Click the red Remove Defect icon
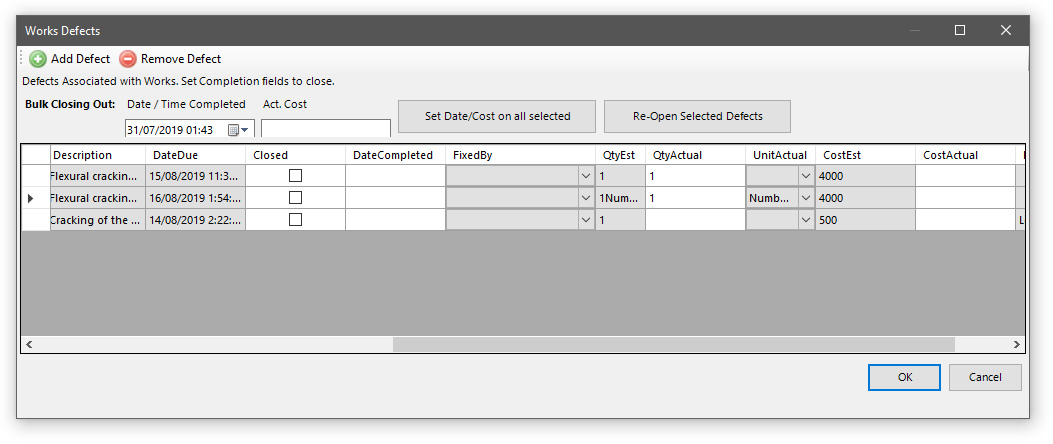The height and width of the screenshot is (444, 1053). 128,59
